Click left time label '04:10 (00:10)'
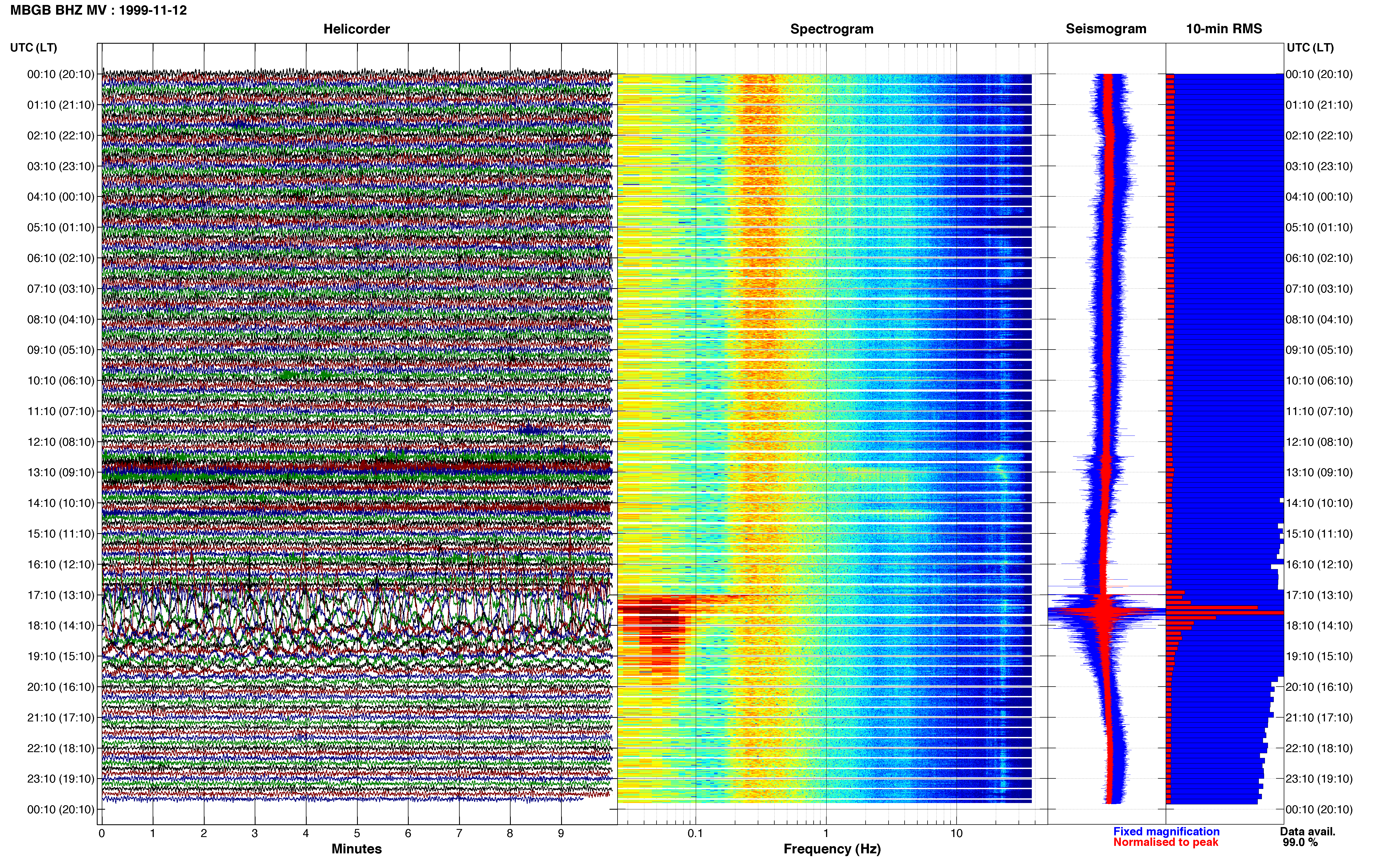Screen dimensions: 1388x868 coord(61,196)
